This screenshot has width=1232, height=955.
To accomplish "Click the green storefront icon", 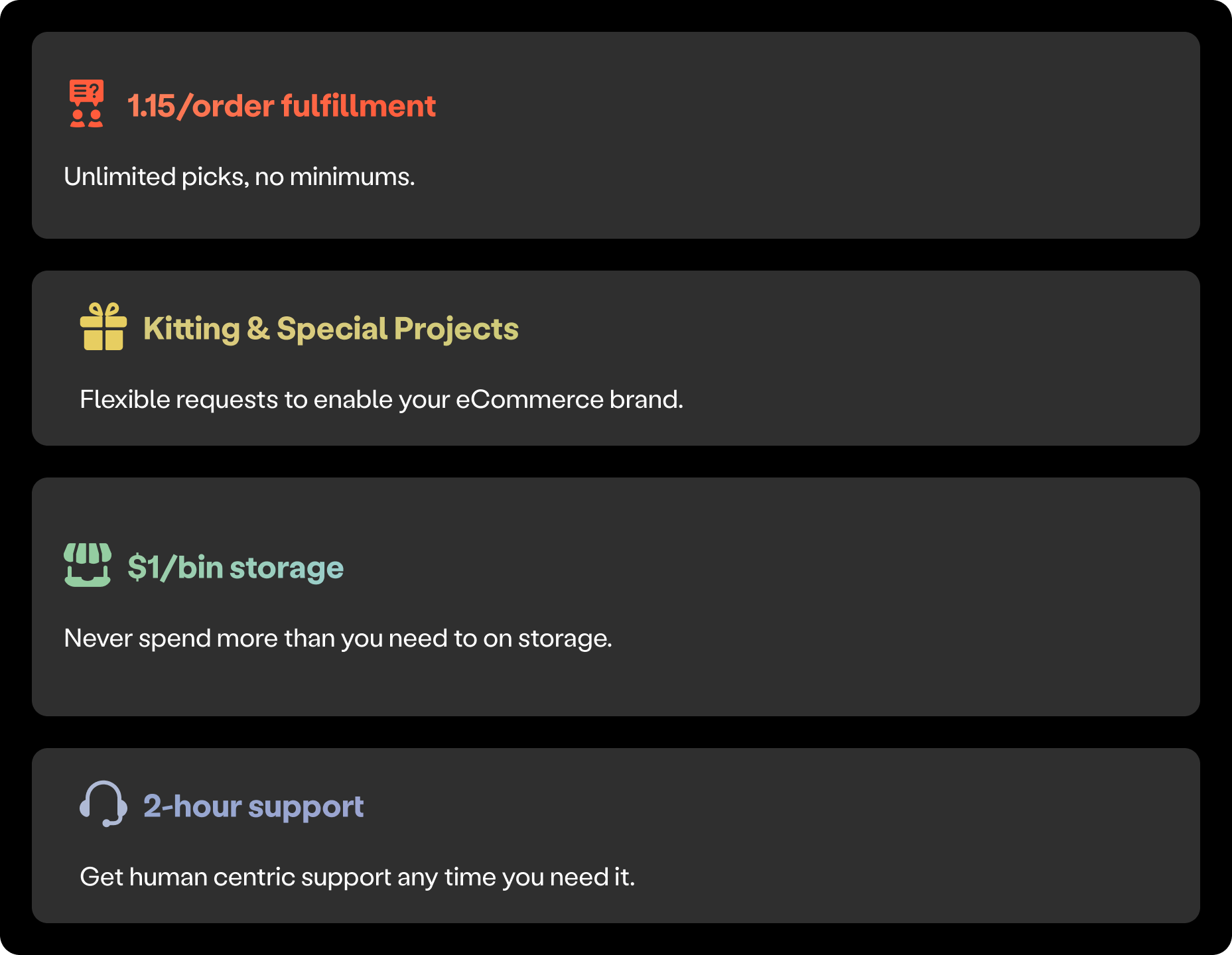I will (88, 565).
